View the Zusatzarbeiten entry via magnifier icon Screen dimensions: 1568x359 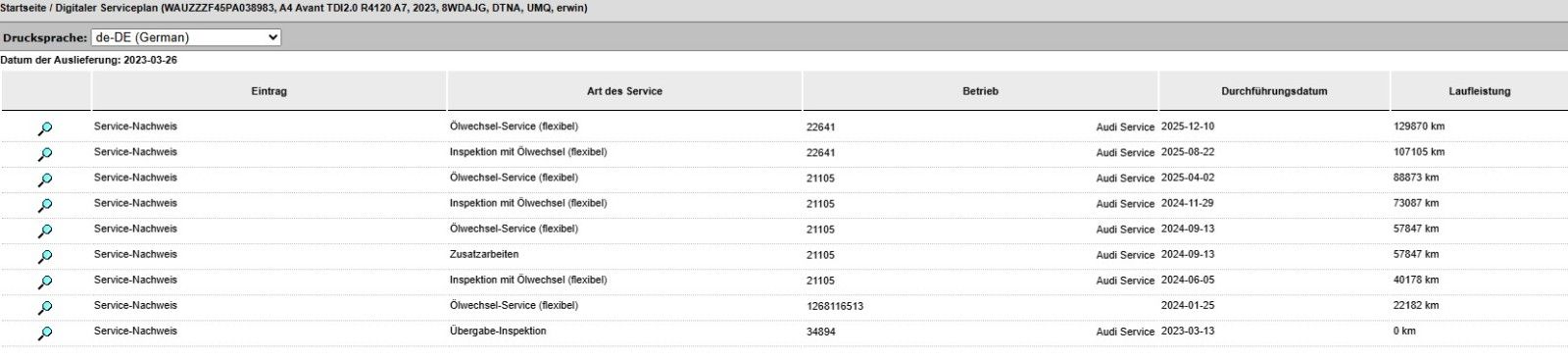point(45,256)
